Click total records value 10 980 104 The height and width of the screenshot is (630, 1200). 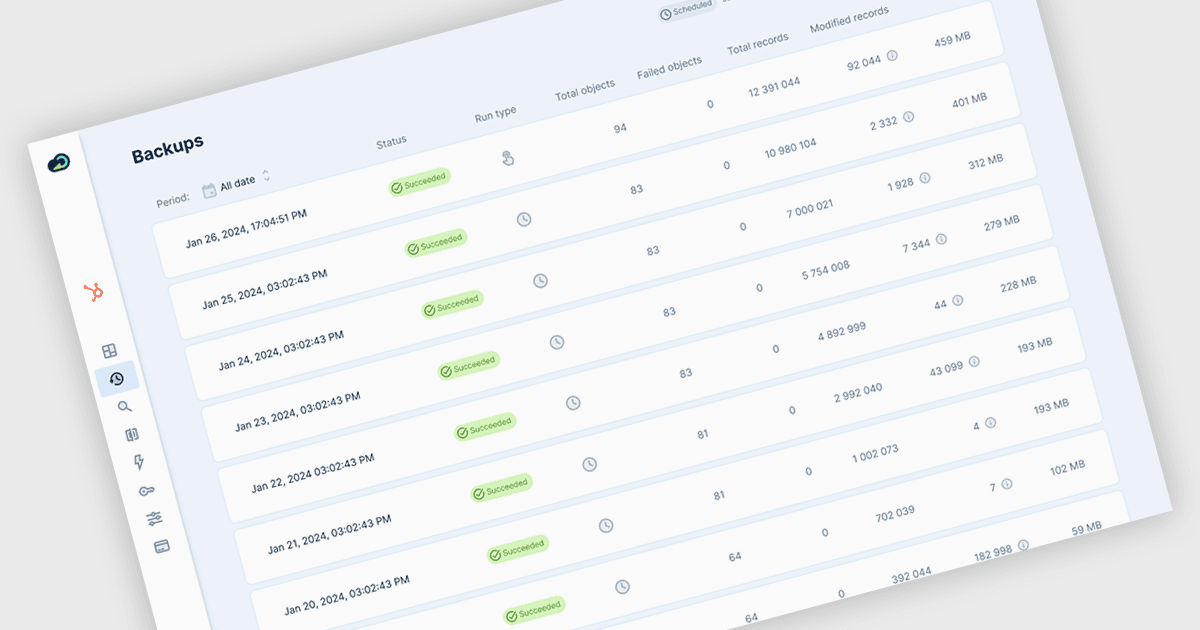(x=790, y=148)
